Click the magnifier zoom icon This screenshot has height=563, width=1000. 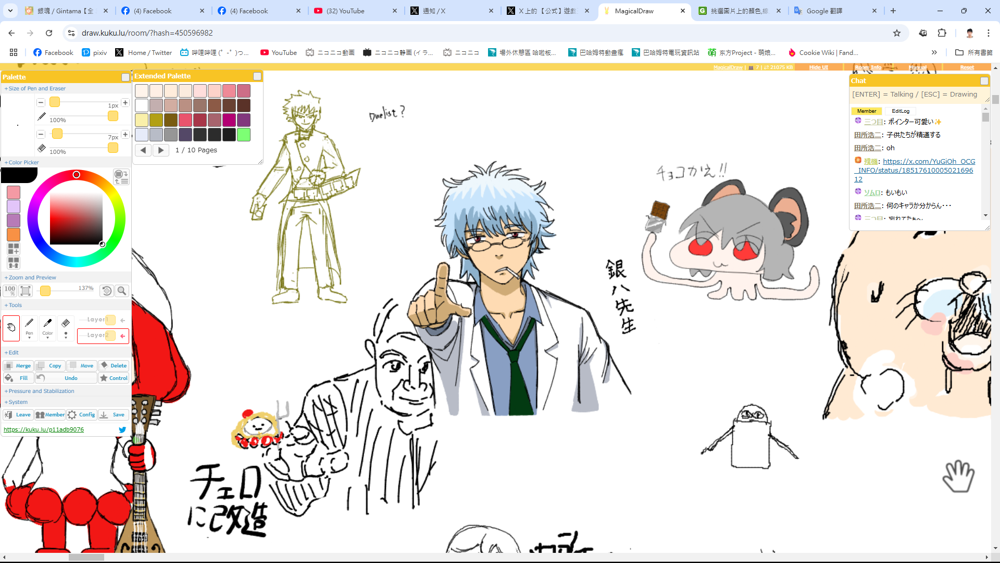pyautogui.click(x=121, y=290)
